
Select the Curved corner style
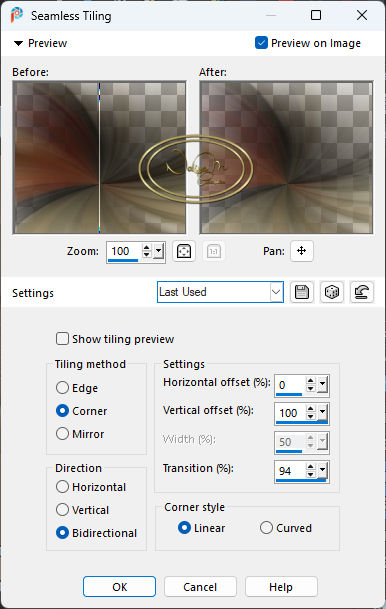[266, 528]
